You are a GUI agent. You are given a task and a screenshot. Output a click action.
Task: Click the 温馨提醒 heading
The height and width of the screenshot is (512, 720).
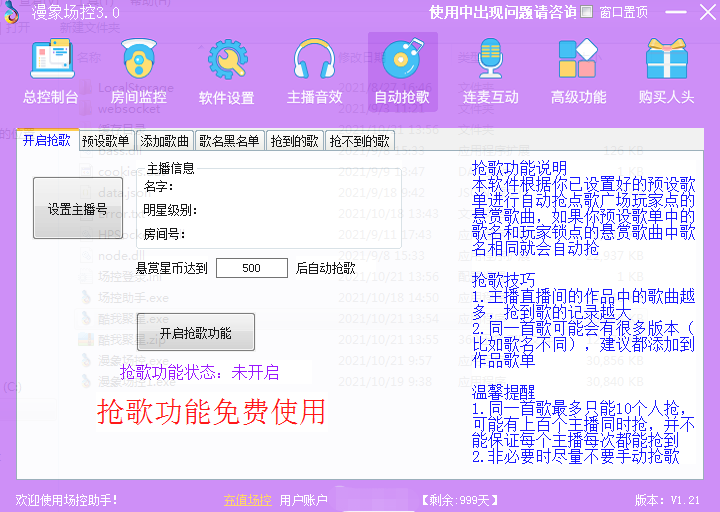click(x=503, y=392)
